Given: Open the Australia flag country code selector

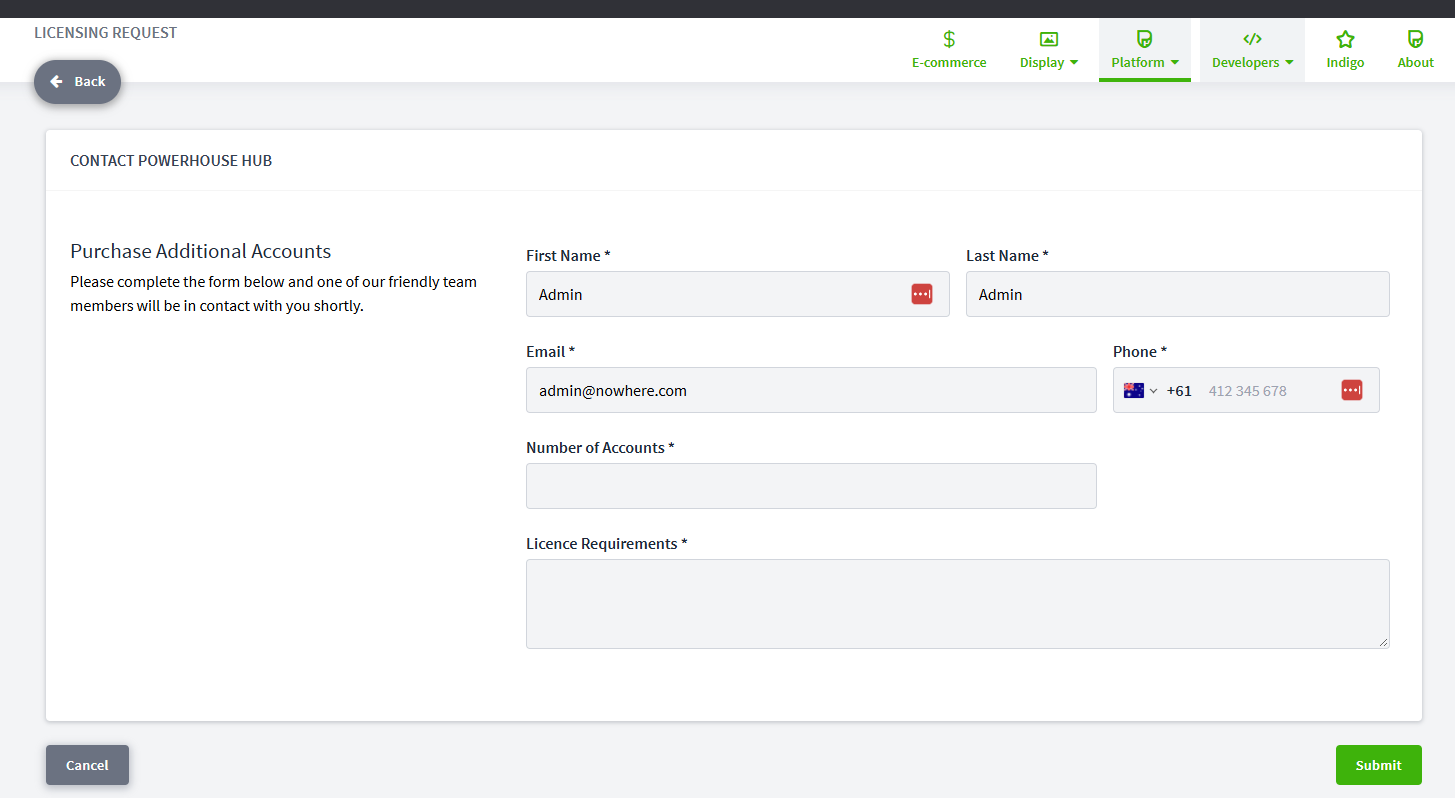Looking at the screenshot, I should tap(1140, 391).
